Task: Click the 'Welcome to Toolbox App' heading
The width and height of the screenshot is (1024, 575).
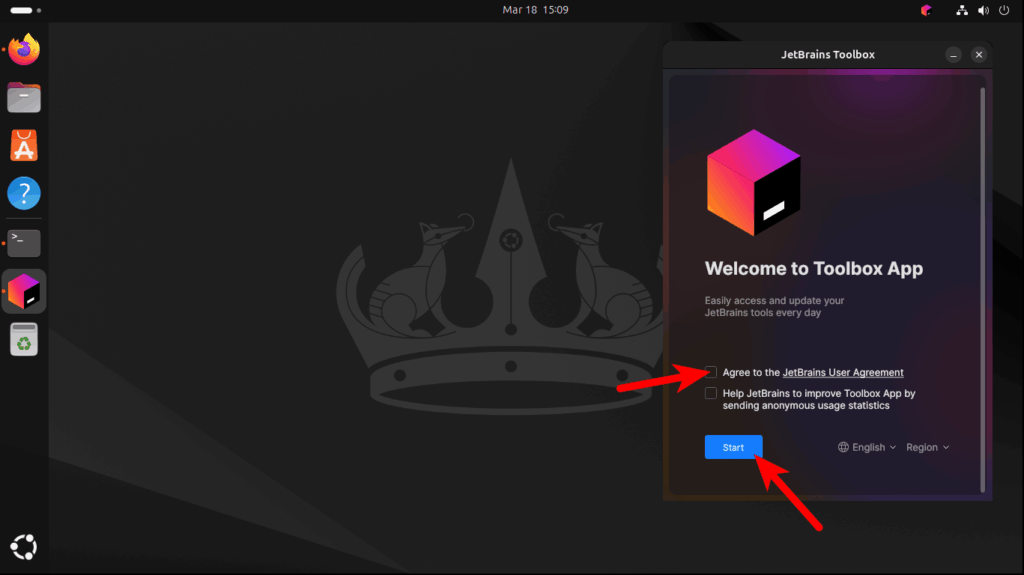Action: tap(814, 269)
